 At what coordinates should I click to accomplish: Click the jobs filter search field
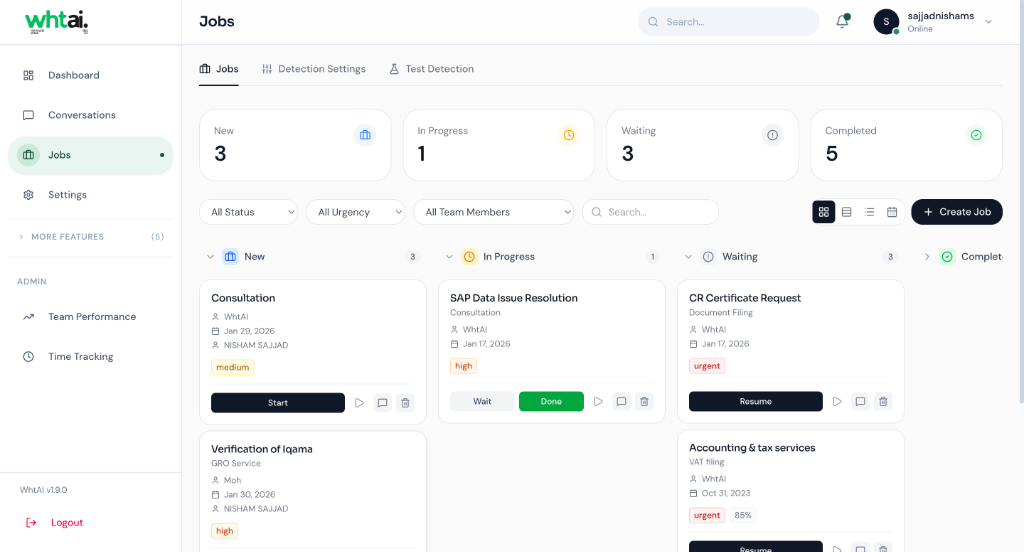650,212
